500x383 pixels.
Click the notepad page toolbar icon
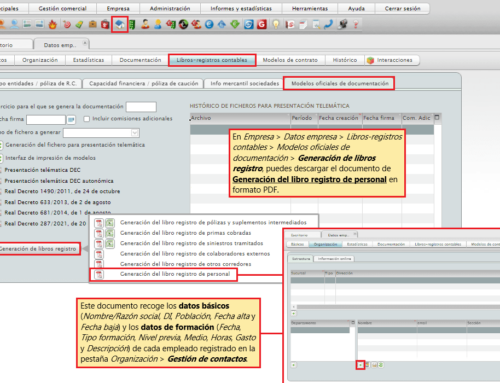pos(303,24)
